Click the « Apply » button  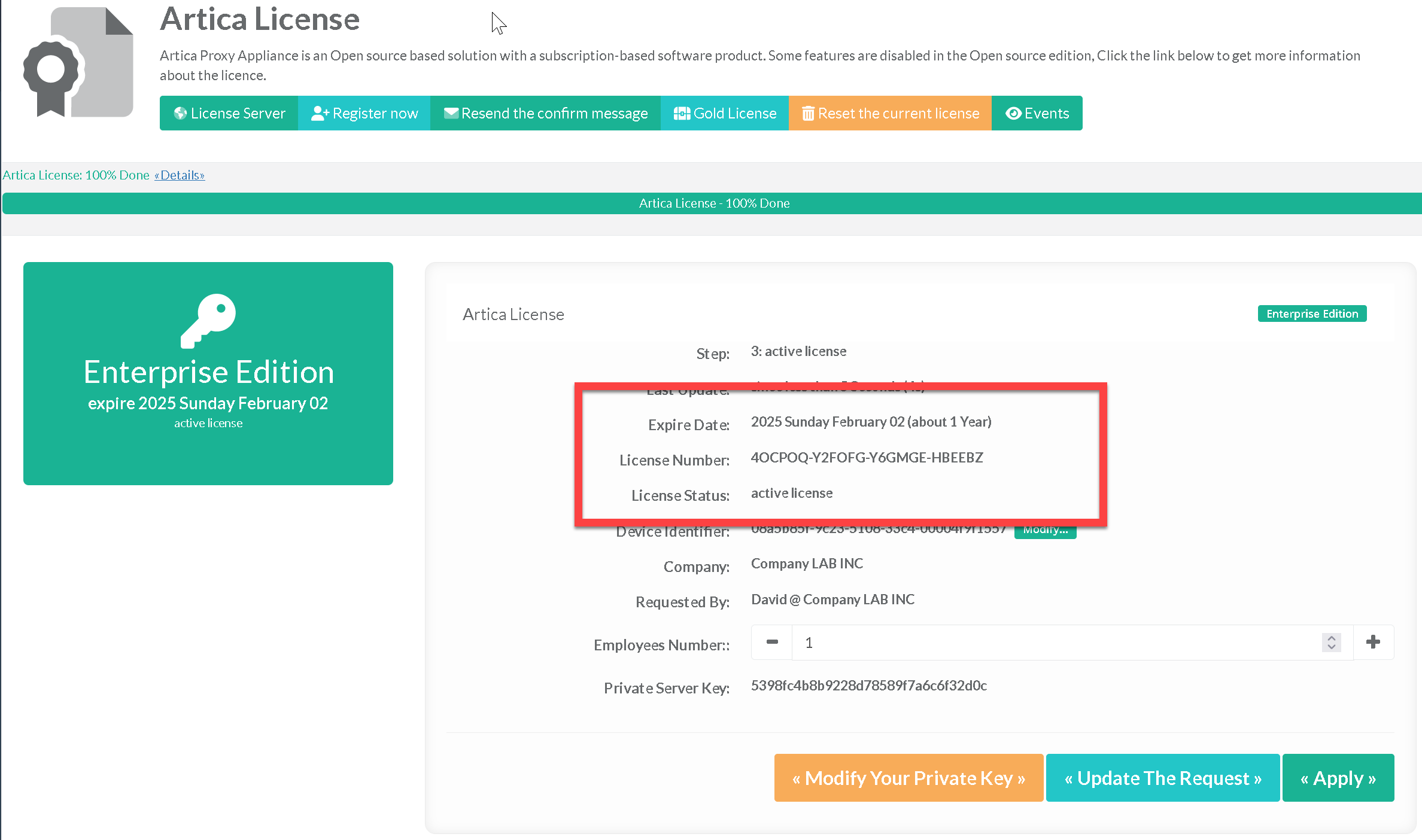1338,778
